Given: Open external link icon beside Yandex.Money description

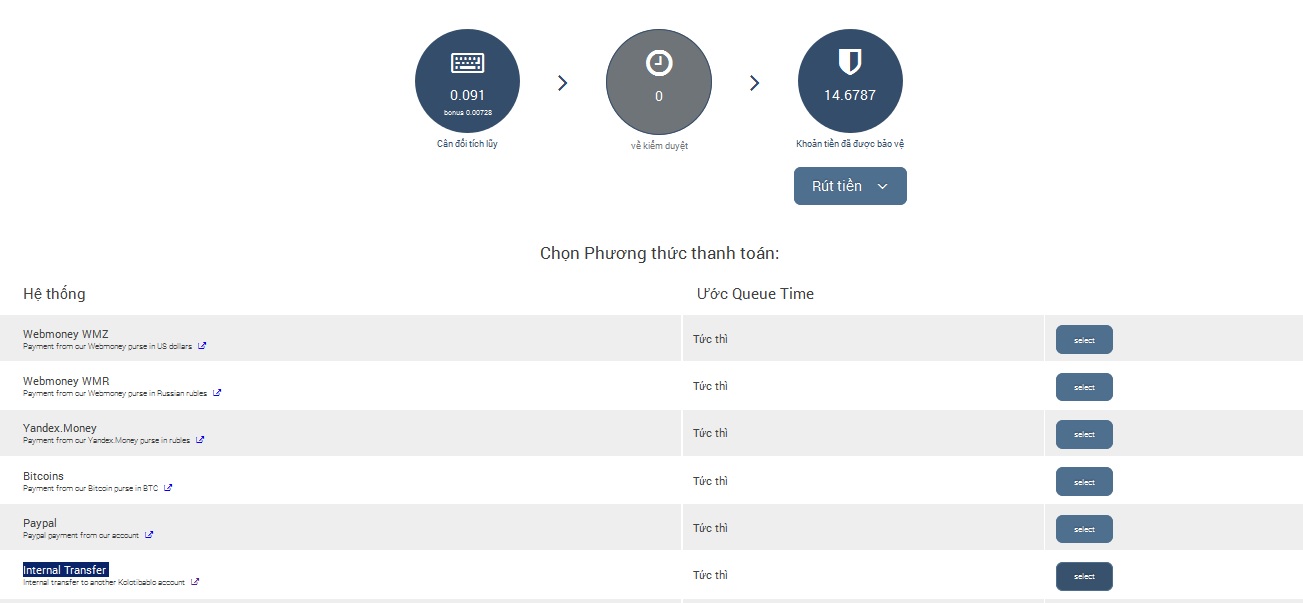Looking at the screenshot, I should click(x=200, y=440).
